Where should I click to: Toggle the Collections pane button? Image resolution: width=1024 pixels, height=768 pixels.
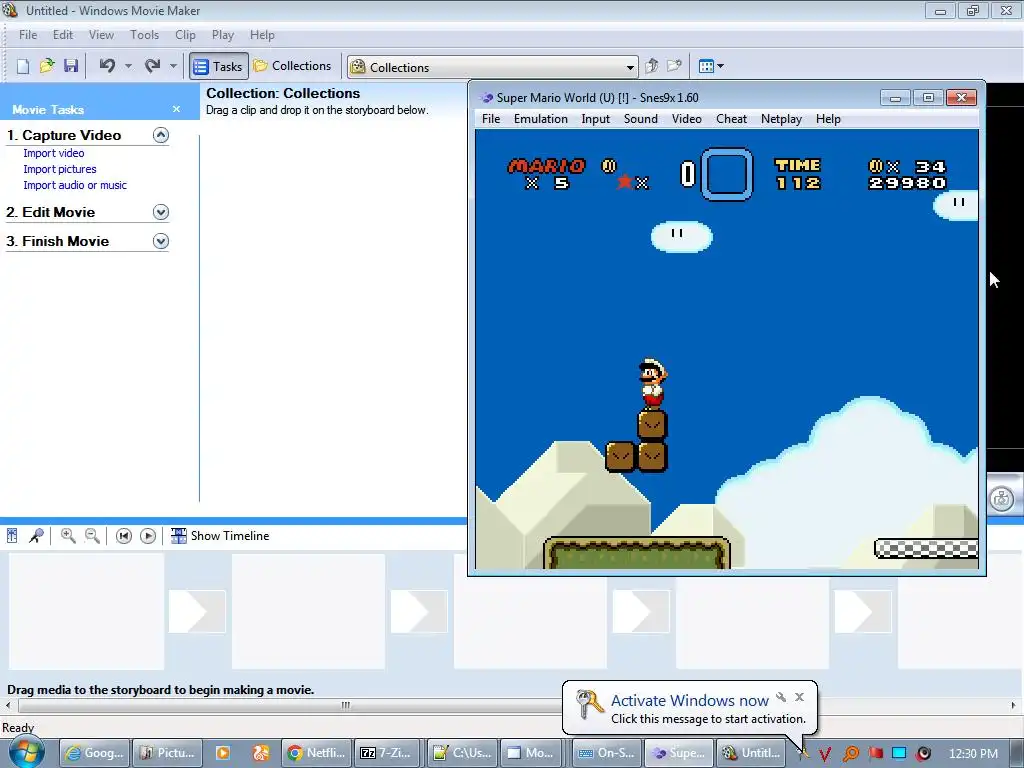[293, 66]
